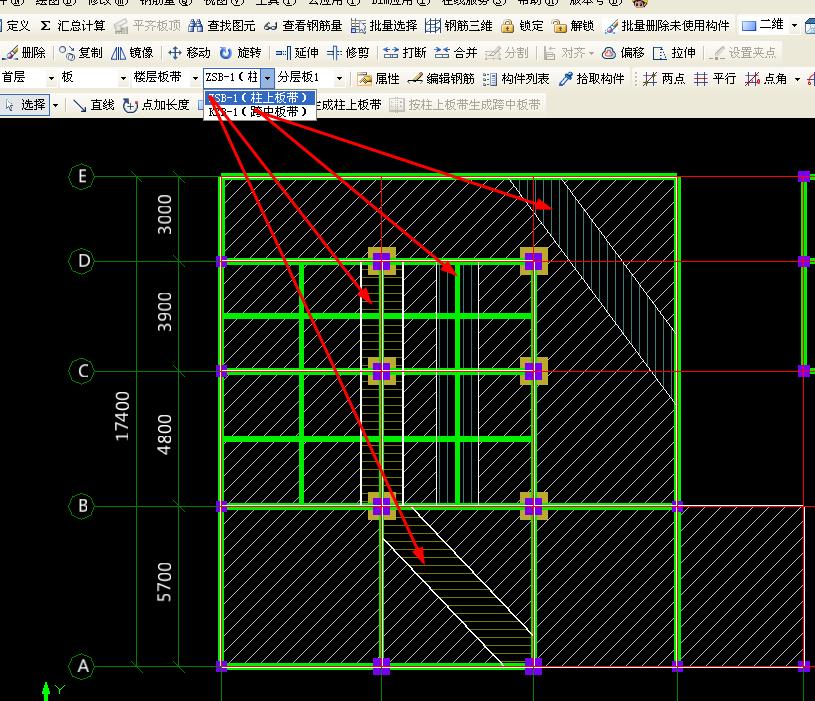
Task: Click the 定义 define button
Action: (x=16, y=25)
